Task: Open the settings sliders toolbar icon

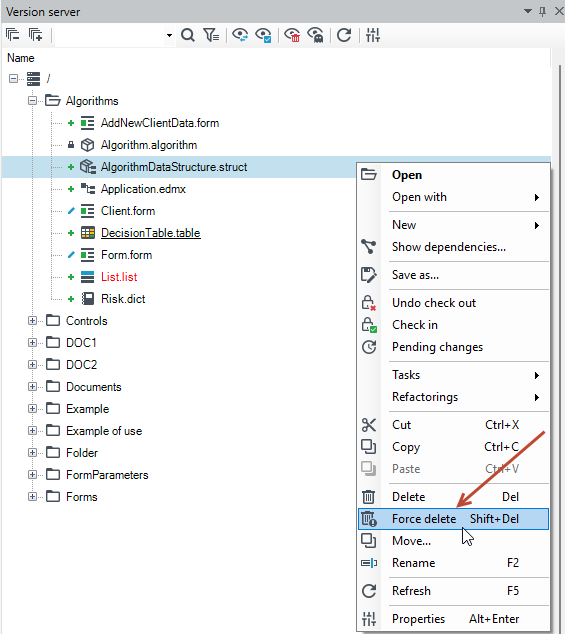Action: coord(372,35)
